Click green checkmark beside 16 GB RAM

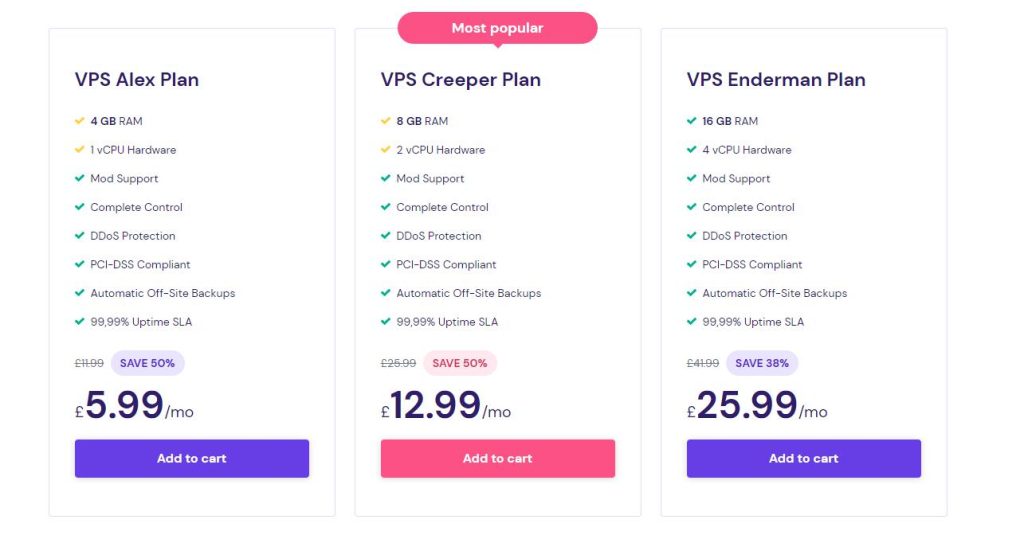pyautogui.click(x=692, y=121)
